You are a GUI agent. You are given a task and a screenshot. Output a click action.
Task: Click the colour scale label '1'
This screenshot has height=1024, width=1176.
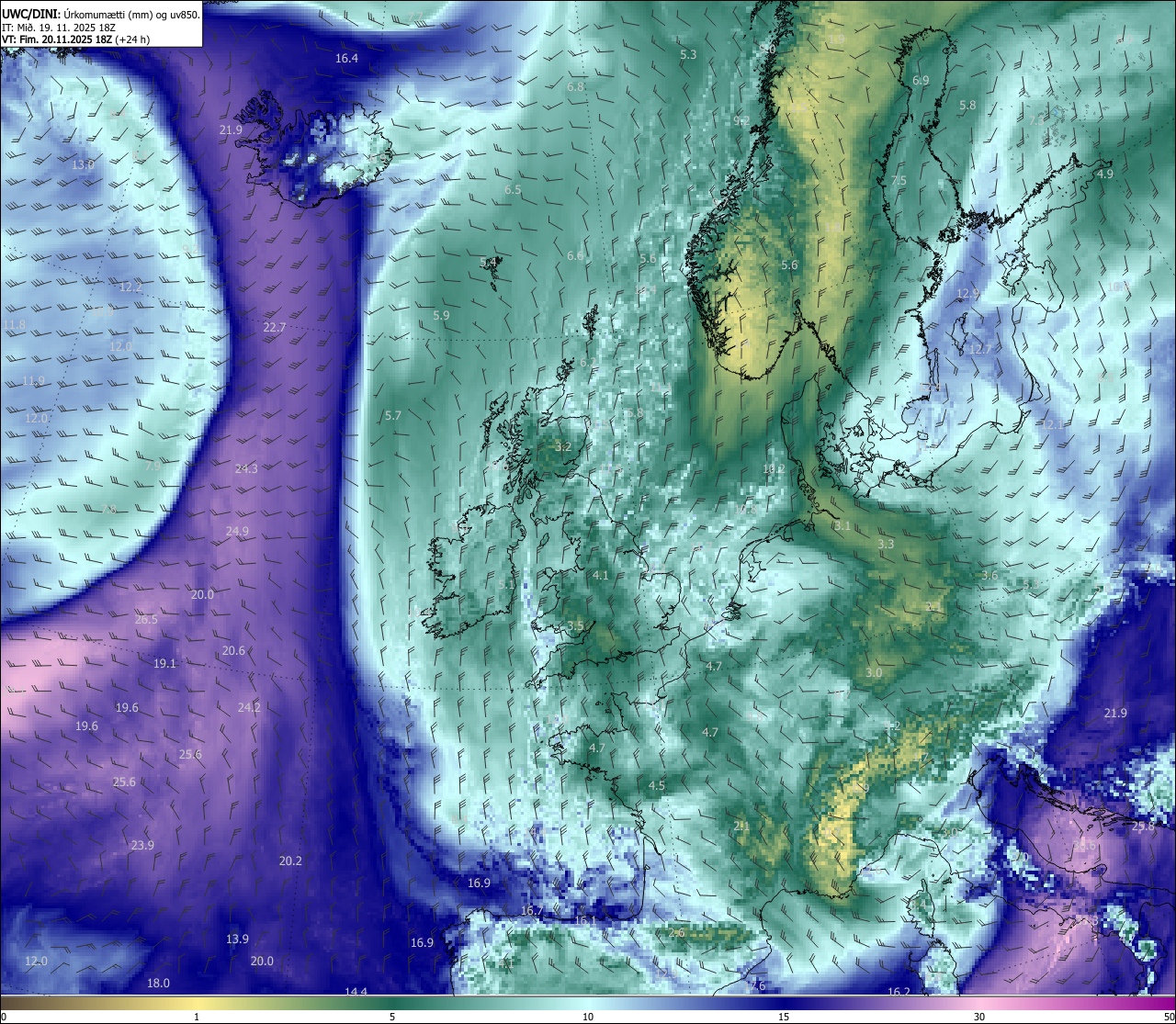pyautogui.click(x=197, y=1017)
